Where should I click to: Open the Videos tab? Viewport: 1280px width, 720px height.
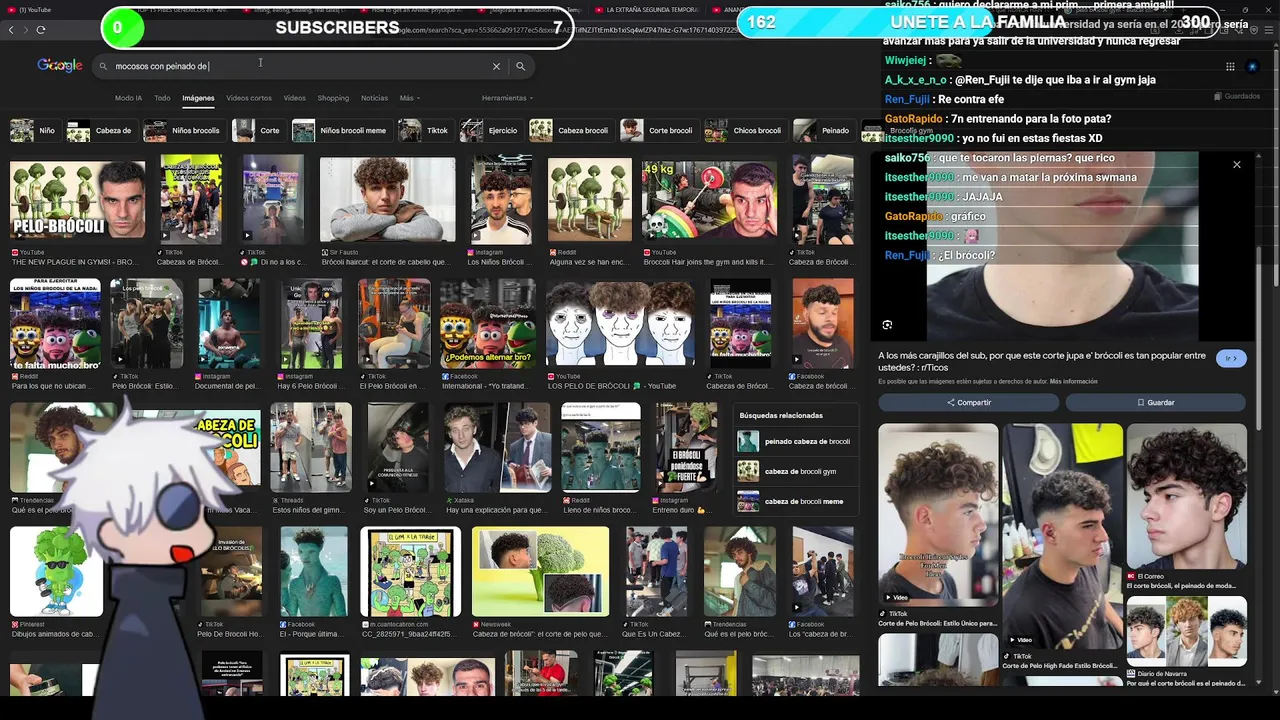[294, 98]
